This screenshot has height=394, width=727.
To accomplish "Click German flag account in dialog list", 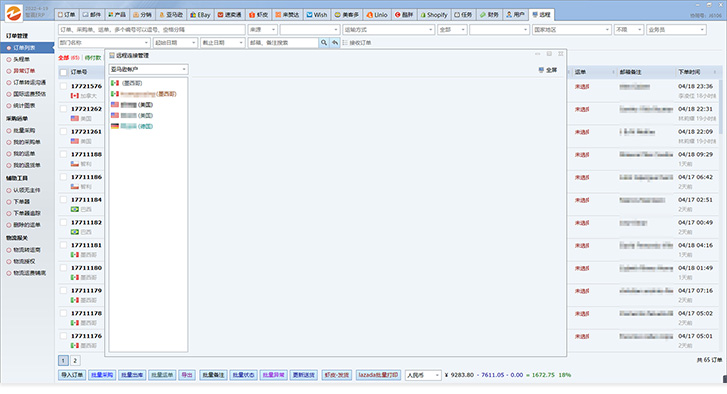I will pyautogui.click(x=115, y=126).
